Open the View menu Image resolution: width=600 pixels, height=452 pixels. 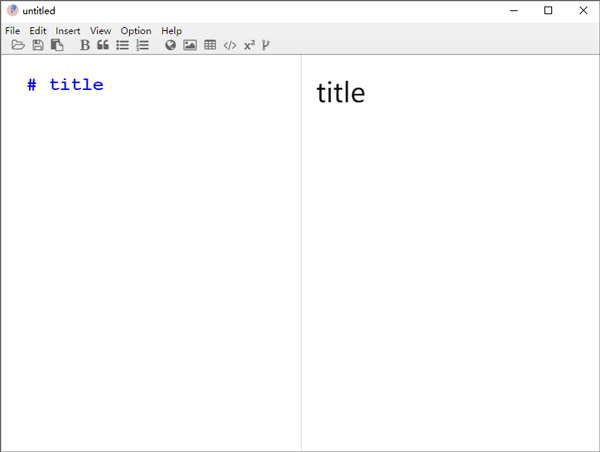click(x=101, y=31)
